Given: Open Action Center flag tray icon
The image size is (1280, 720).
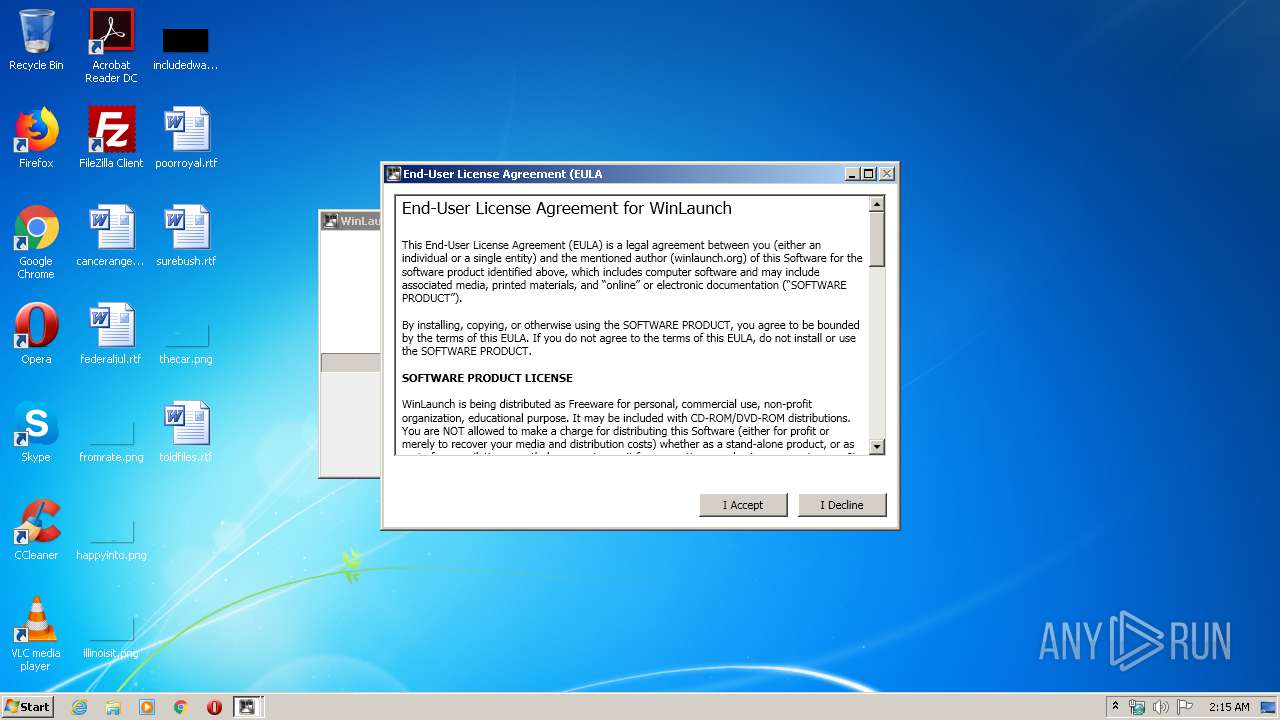Looking at the screenshot, I should [1184, 707].
